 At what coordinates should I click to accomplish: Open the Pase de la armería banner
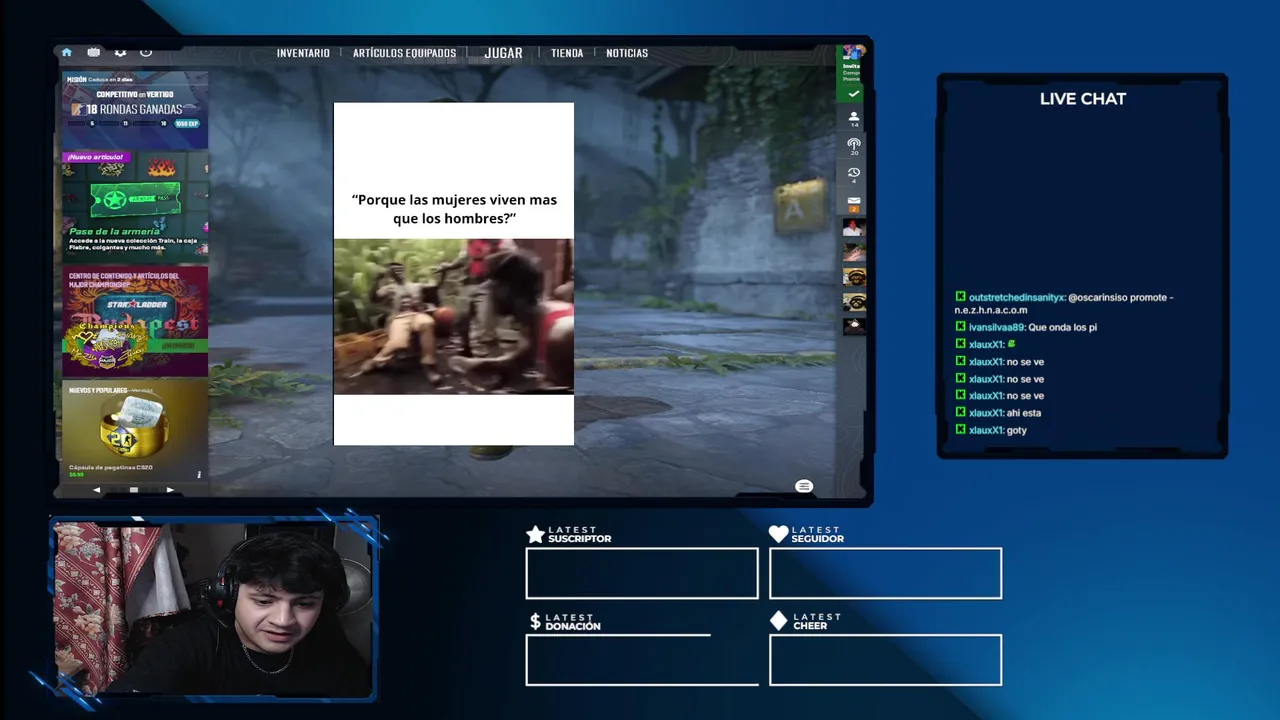pyautogui.click(x=135, y=207)
